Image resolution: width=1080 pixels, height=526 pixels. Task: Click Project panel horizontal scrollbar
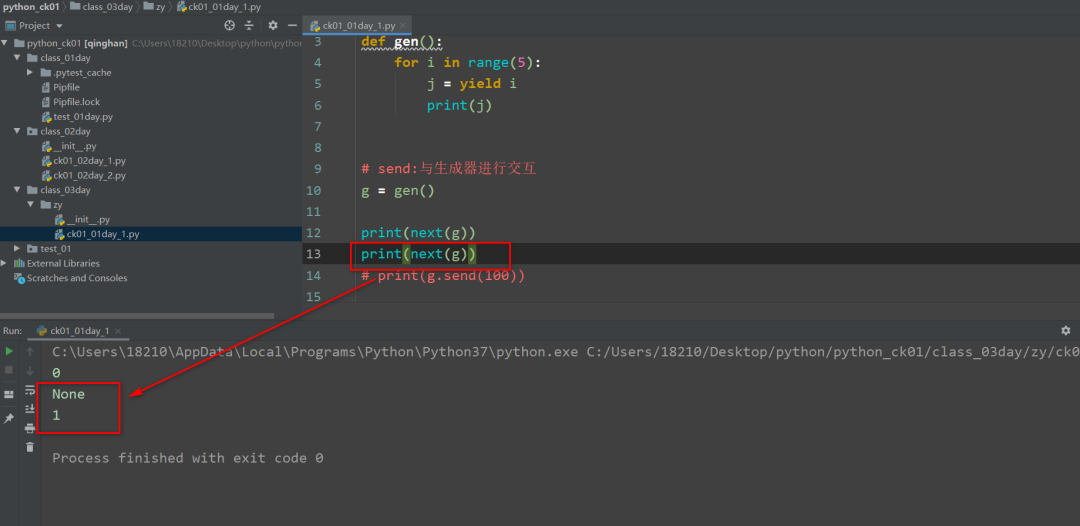tap(137, 316)
